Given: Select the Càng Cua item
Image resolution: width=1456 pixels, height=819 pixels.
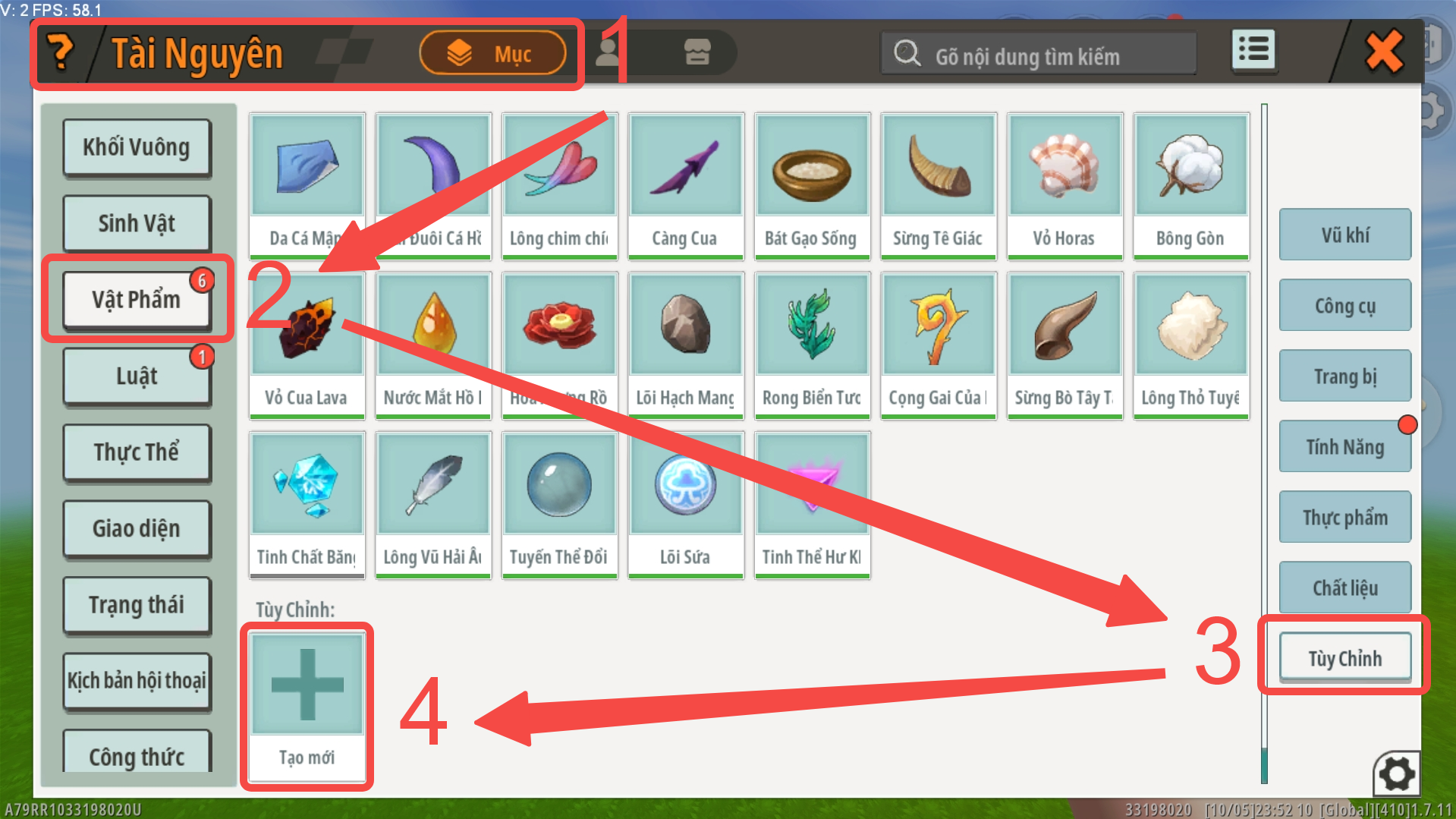Looking at the screenshot, I should coord(686,186).
